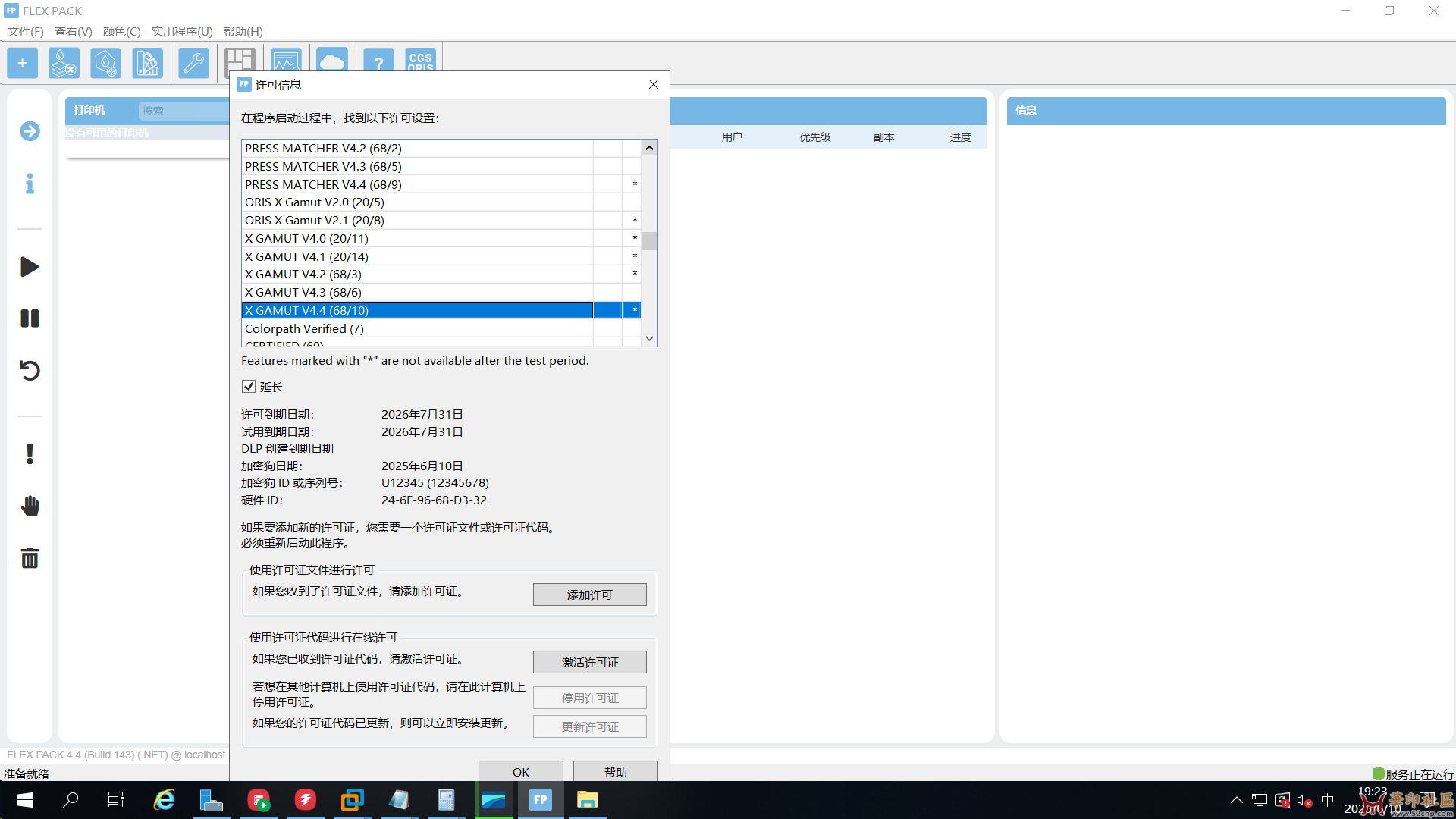This screenshot has height=819, width=1456.
Task: Close the 许可信息 dialog
Action: 654,84
